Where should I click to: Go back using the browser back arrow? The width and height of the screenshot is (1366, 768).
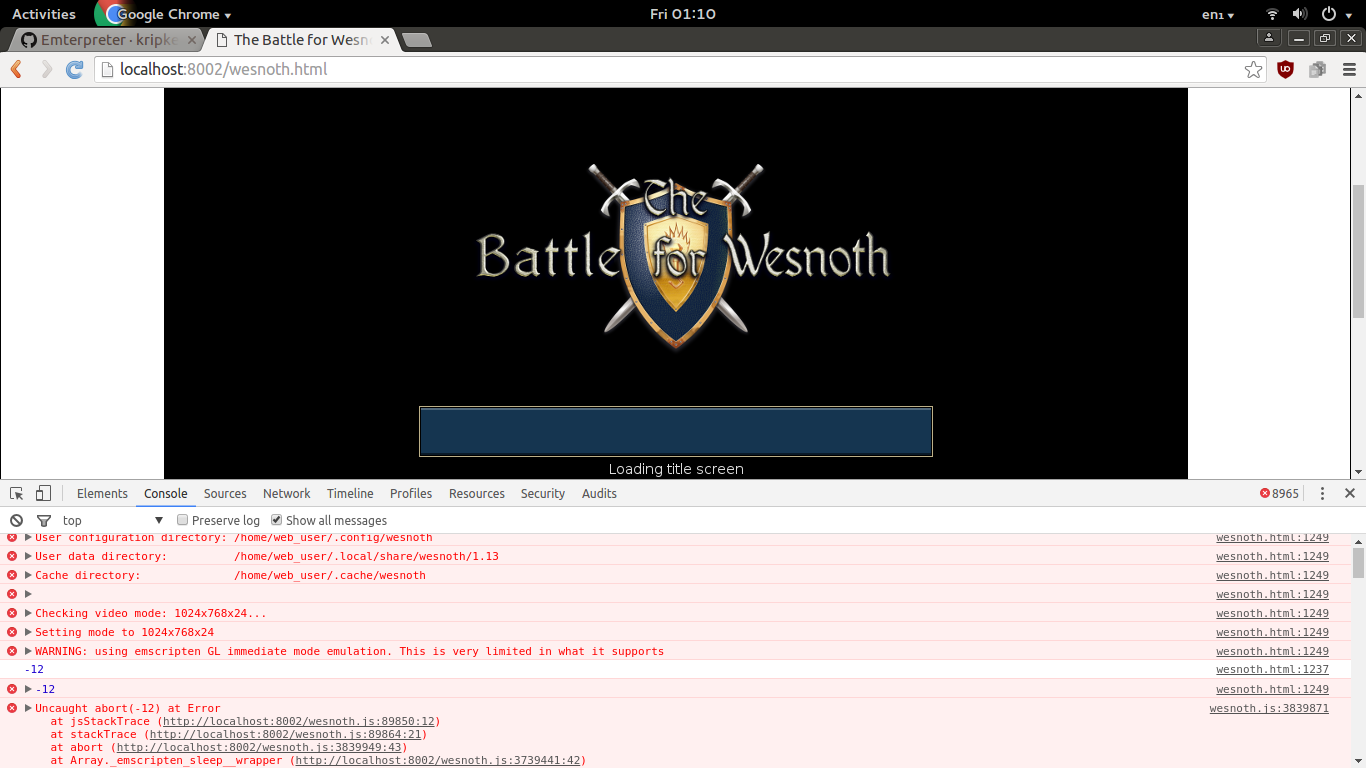point(16,69)
